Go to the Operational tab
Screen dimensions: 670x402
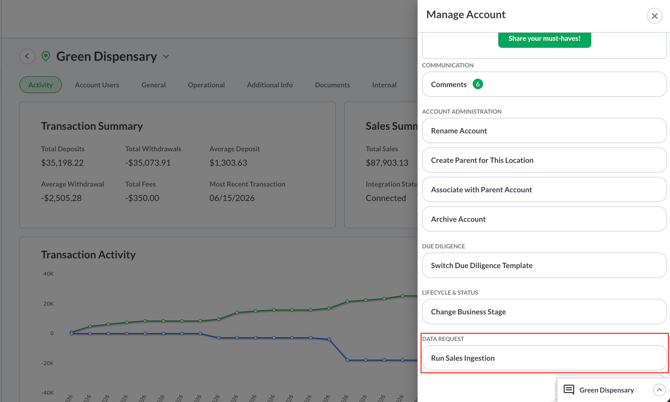click(206, 85)
